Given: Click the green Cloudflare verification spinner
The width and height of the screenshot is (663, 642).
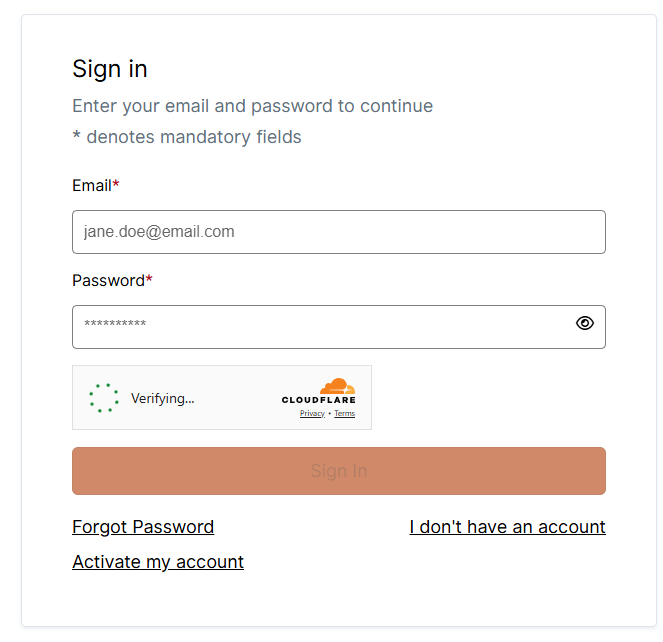Looking at the screenshot, I should 103,398.
